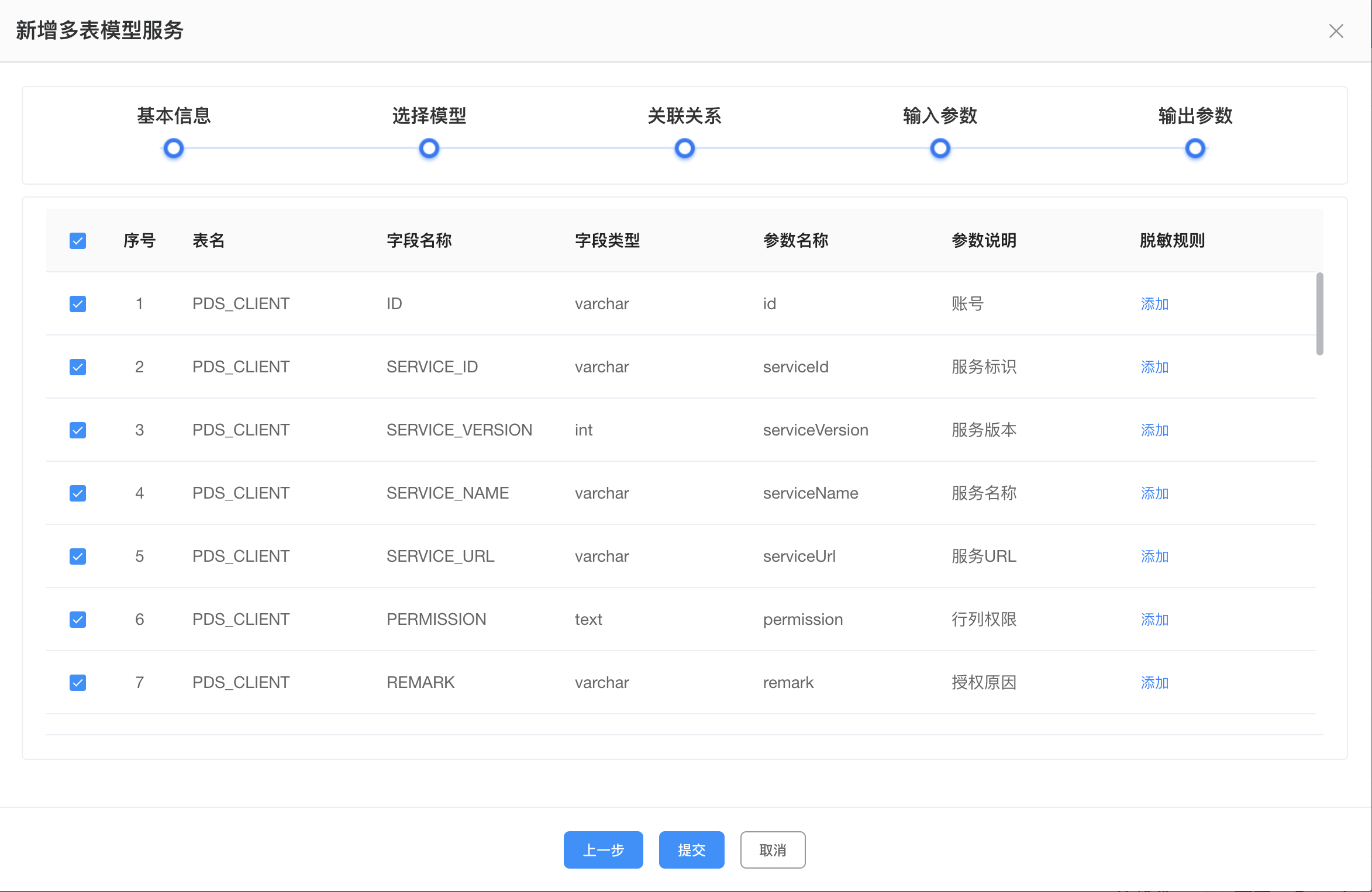Image resolution: width=1372 pixels, height=892 pixels.
Task: Add masking rule for serviceVersion row
Action: coord(1155,430)
